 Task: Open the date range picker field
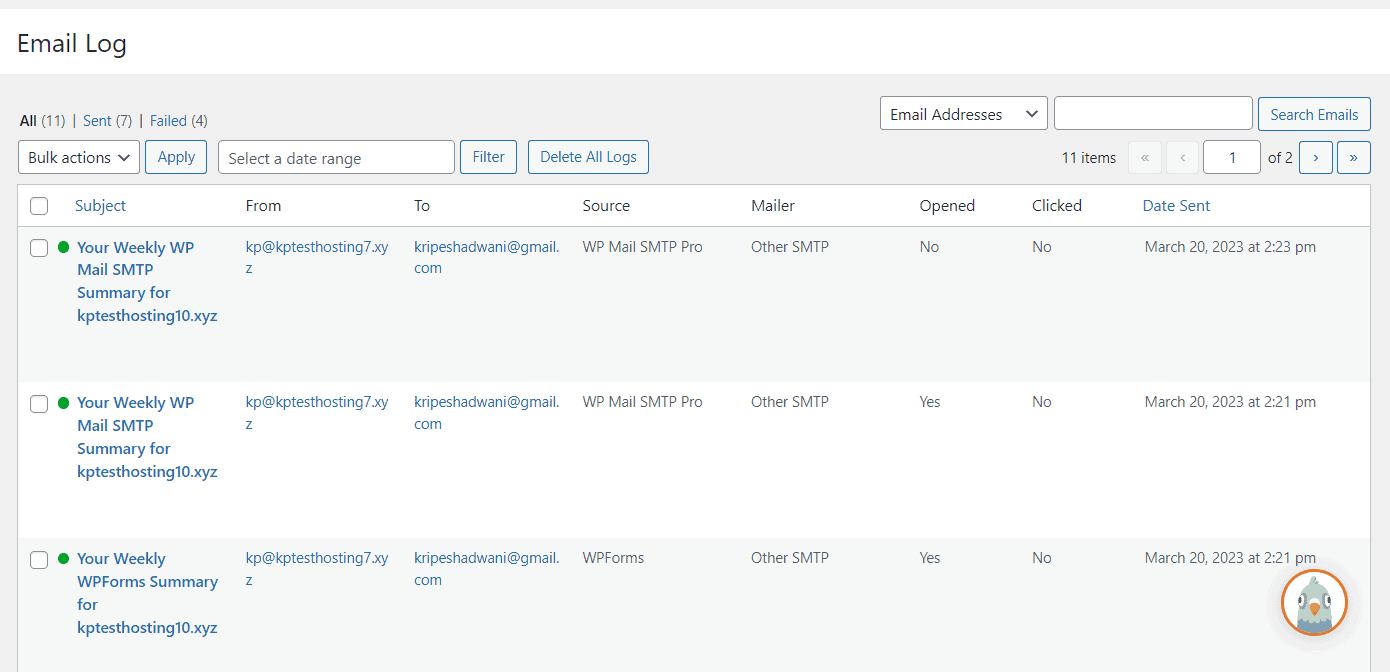point(336,157)
